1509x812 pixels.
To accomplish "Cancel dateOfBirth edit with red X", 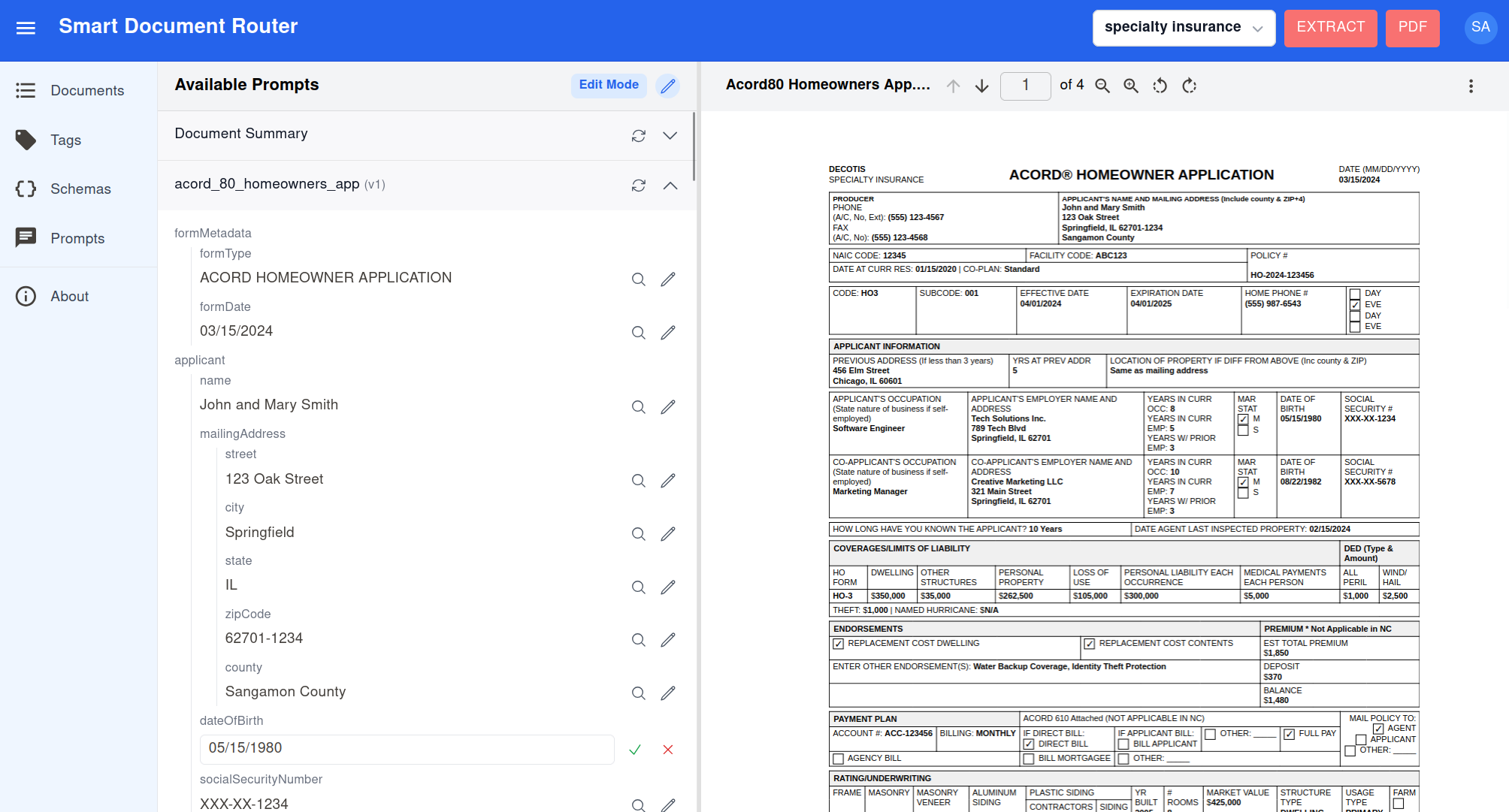I will (x=667, y=749).
